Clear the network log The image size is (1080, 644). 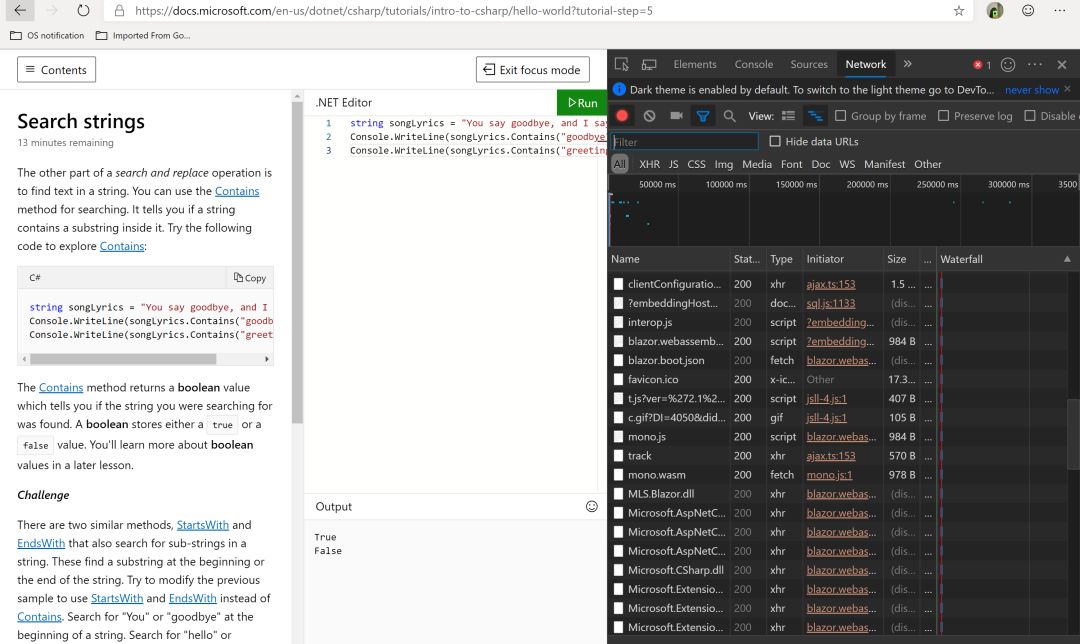point(650,116)
